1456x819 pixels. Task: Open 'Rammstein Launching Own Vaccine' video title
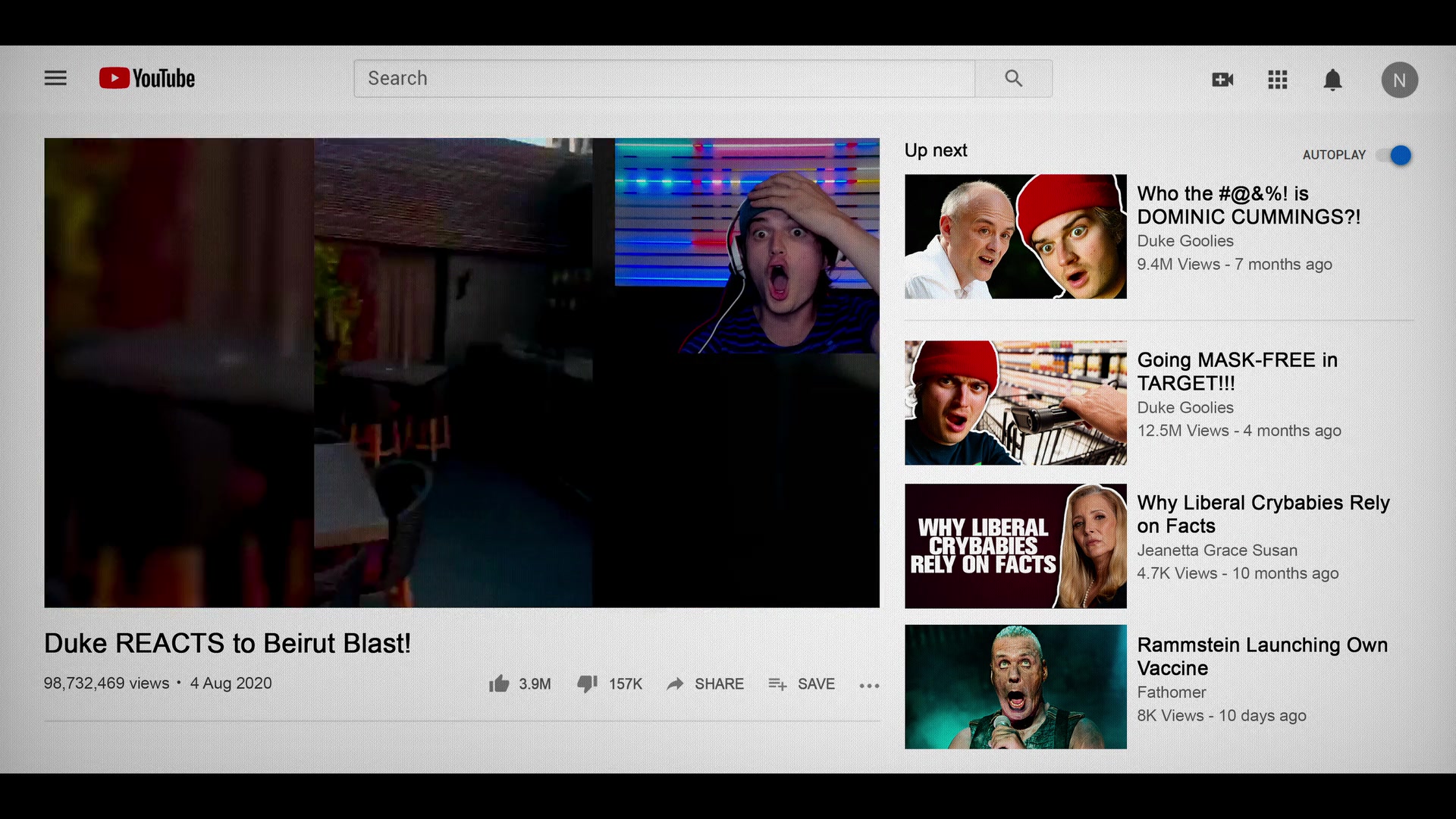pos(1263,657)
